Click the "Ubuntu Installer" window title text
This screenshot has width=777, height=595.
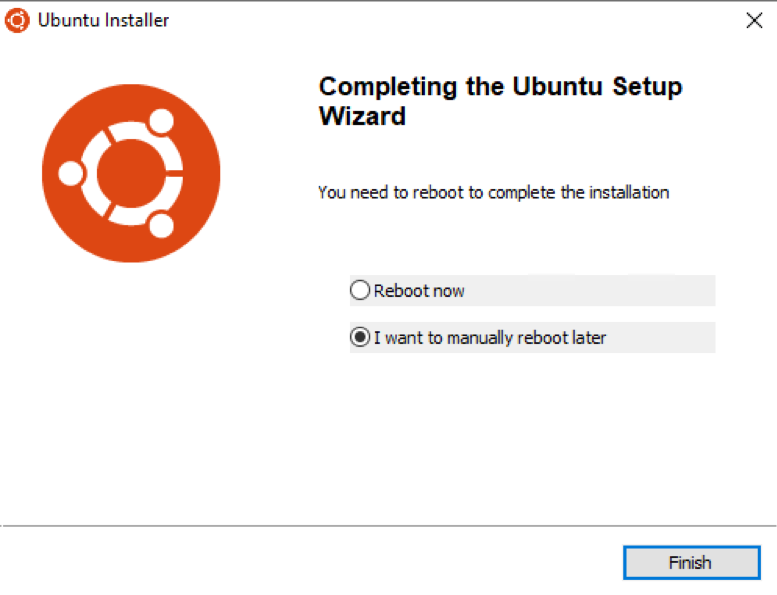pos(103,20)
